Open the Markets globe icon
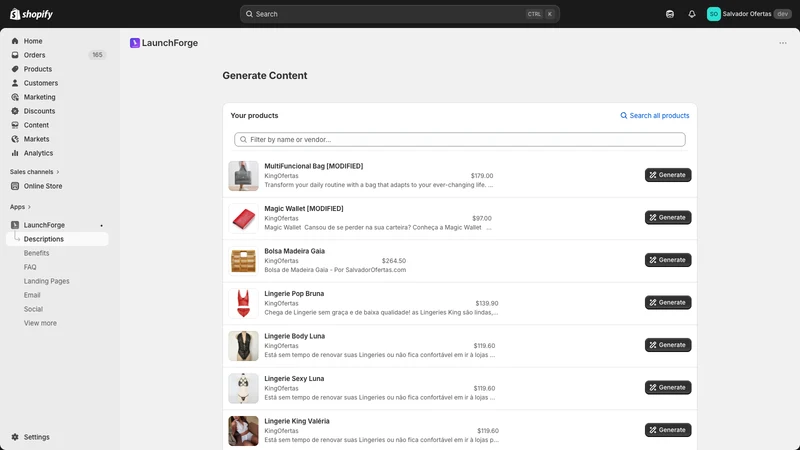 [15, 139]
